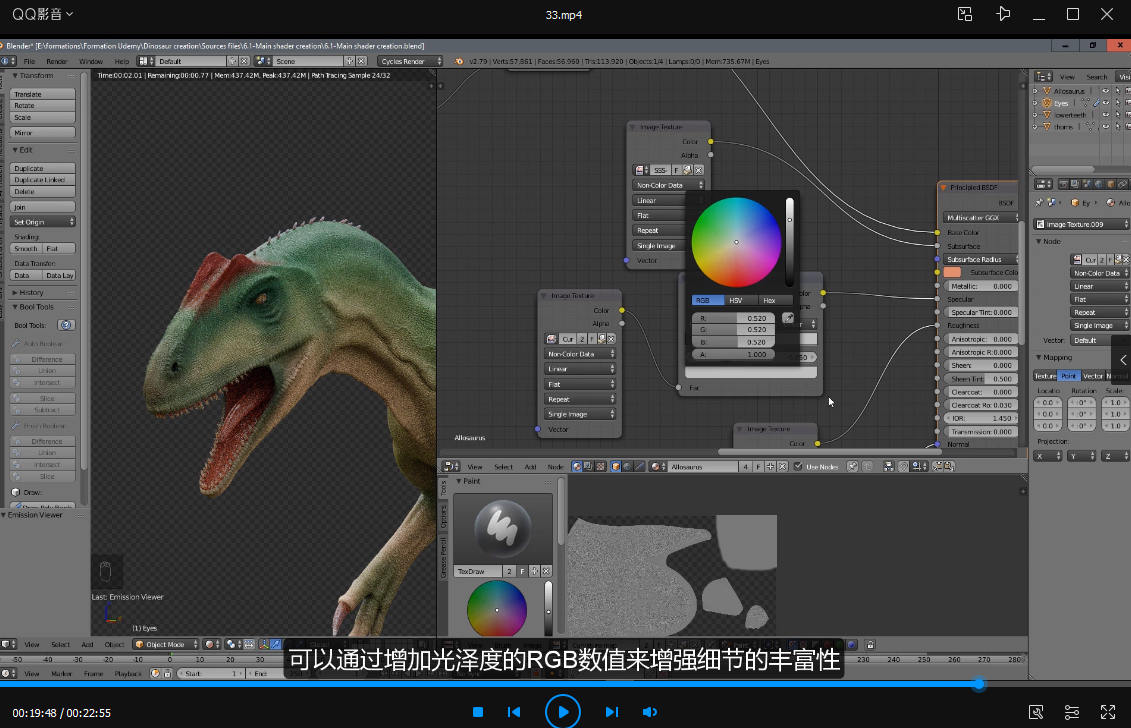Click the TexDraw brush name field

[x=478, y=571]
